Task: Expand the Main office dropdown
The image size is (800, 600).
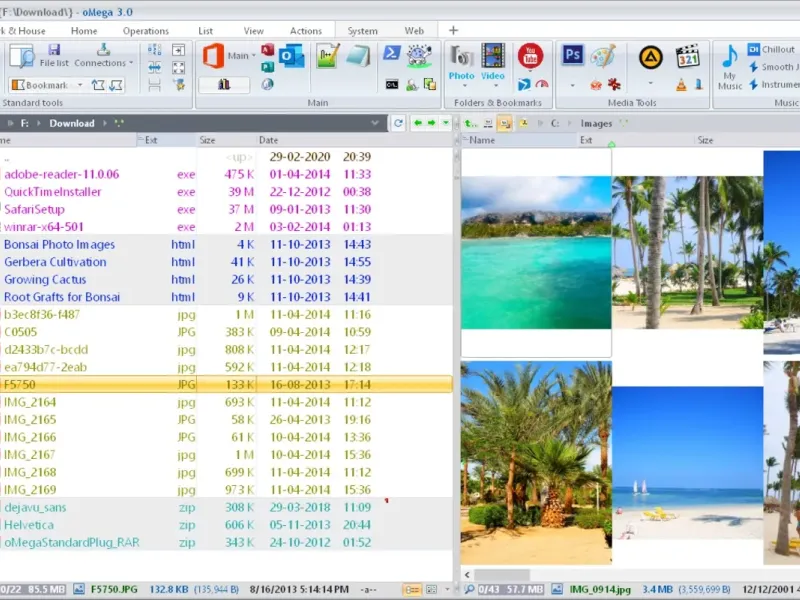Action: pos(254,56)
